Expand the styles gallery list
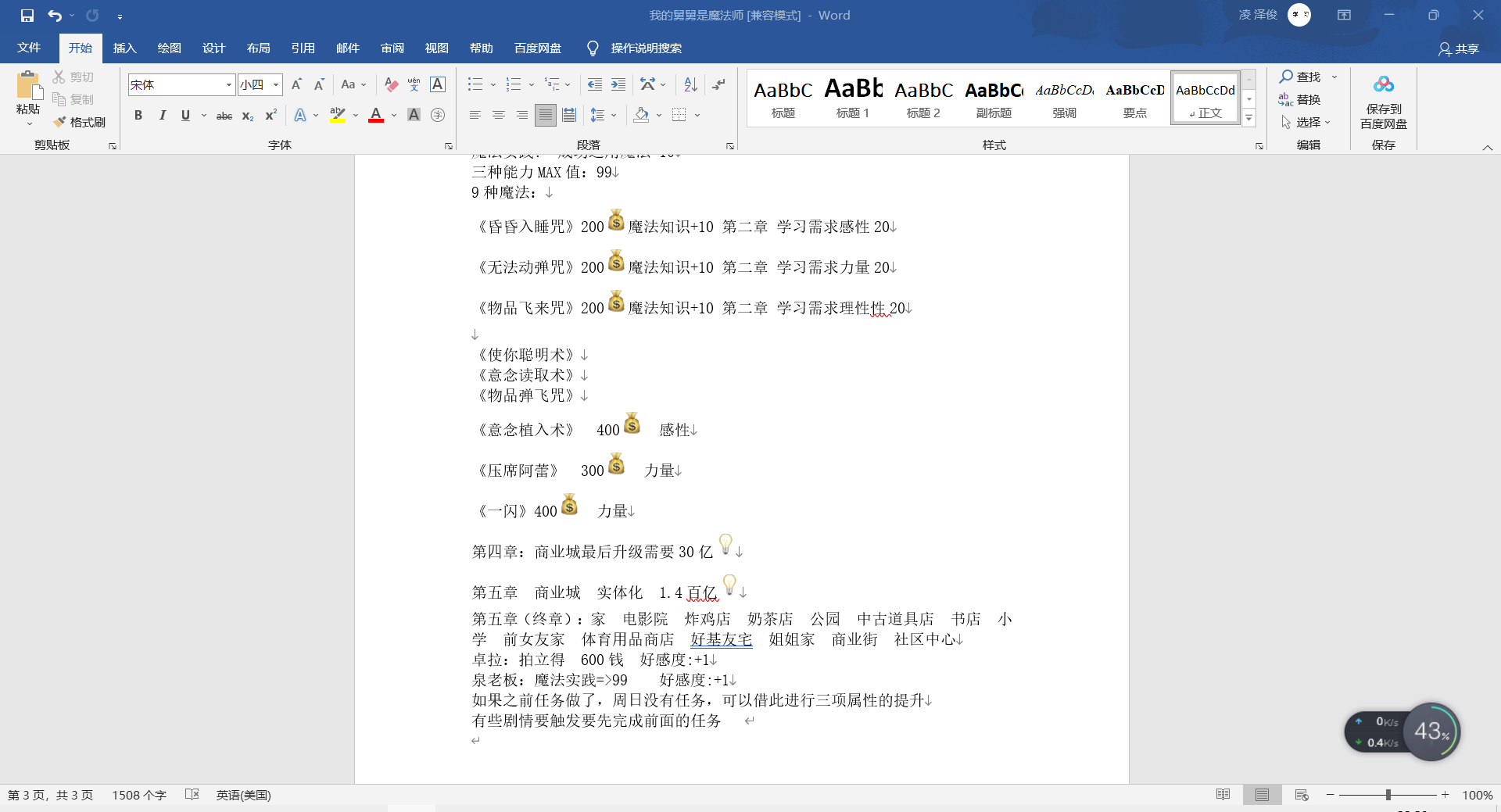Image resolution: width=1501 pixels, height=812 pixels. tap(1249, 118)
